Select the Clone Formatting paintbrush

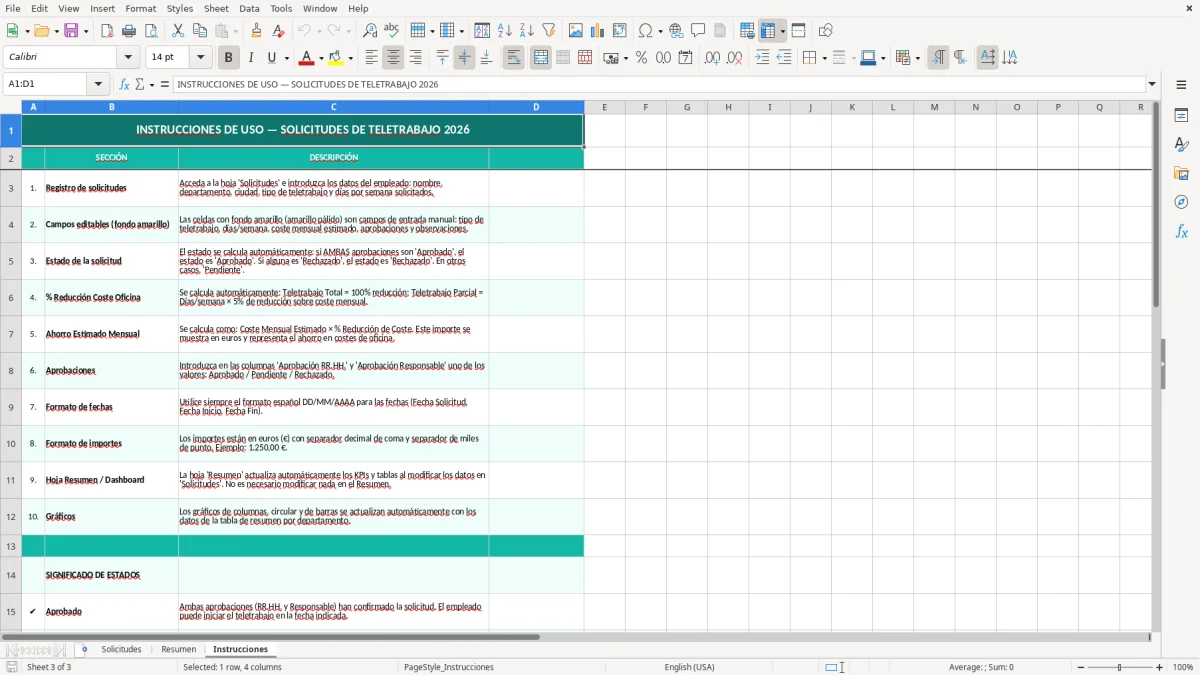click(x=256, y=31)
